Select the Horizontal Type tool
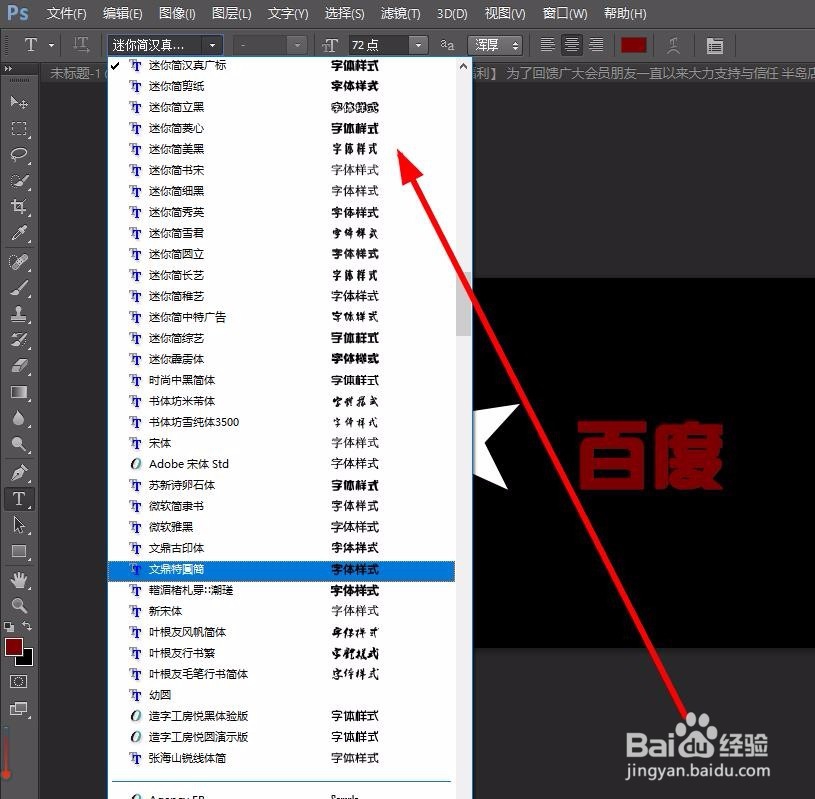Viewport: 815px width, 799px height. click(19, 499)
